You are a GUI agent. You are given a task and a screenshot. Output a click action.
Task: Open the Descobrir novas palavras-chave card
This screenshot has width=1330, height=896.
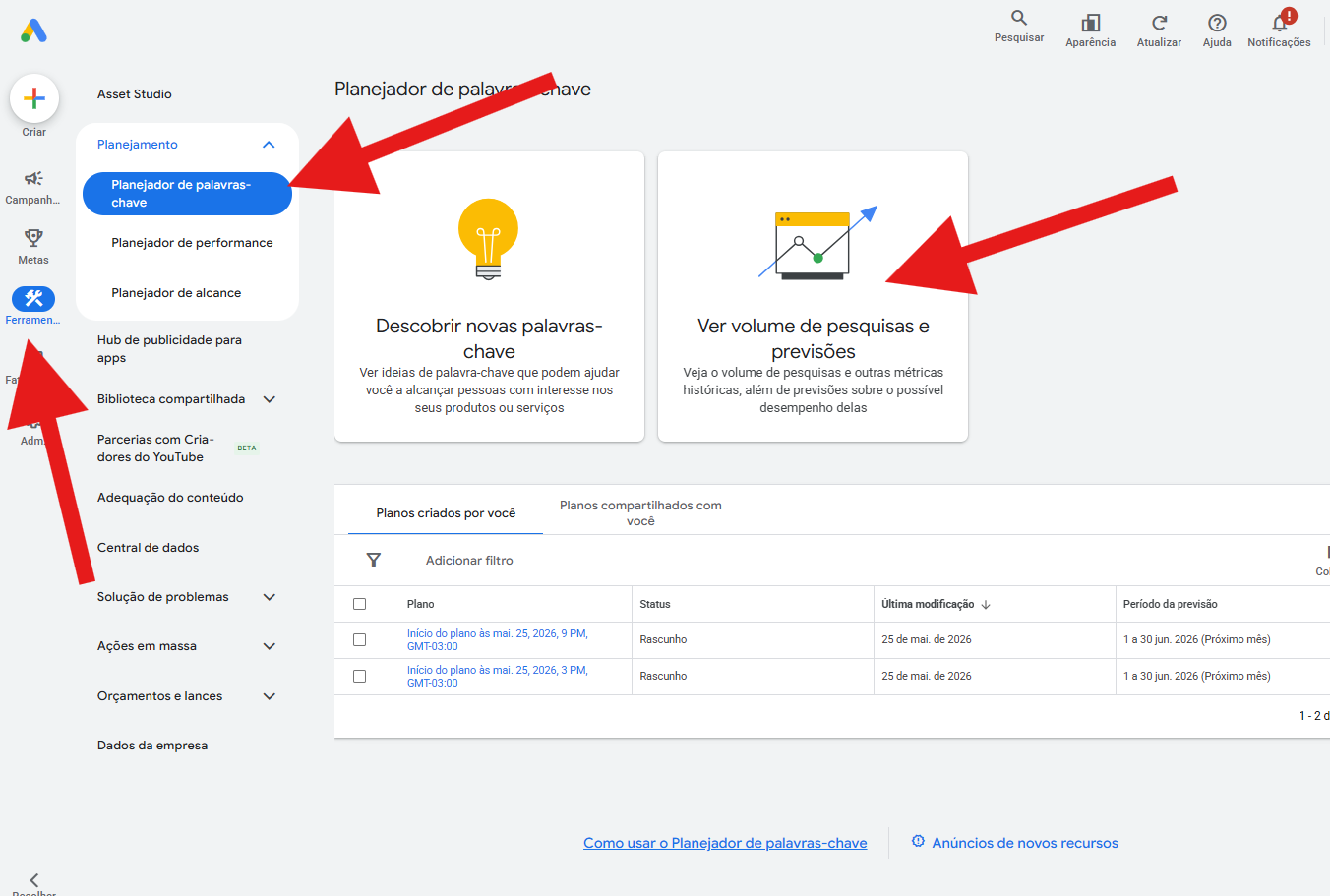[x=489, y=296]
